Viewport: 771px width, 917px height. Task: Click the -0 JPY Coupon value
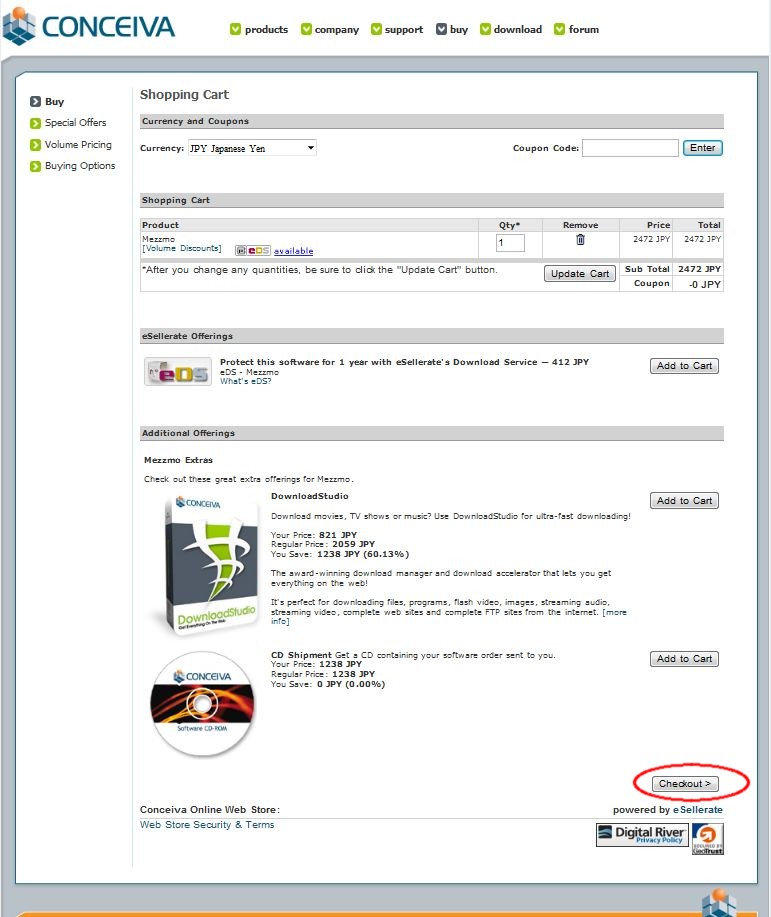[x=704, y=284]
